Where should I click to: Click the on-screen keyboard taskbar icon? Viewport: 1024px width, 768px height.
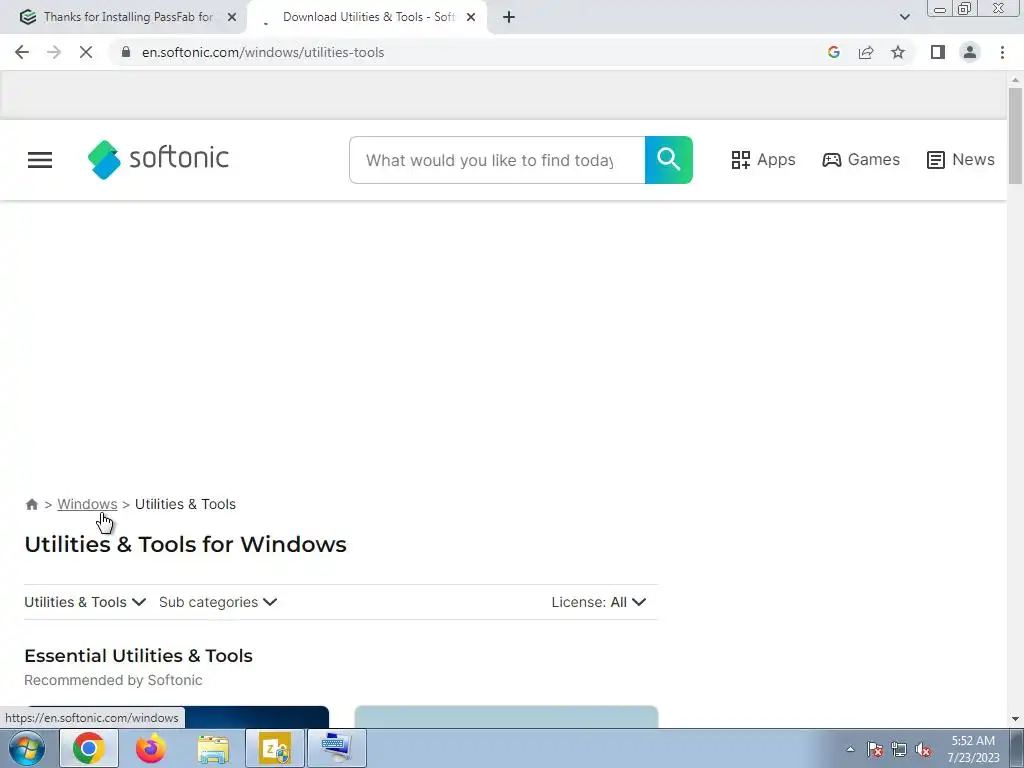(337, 749)
